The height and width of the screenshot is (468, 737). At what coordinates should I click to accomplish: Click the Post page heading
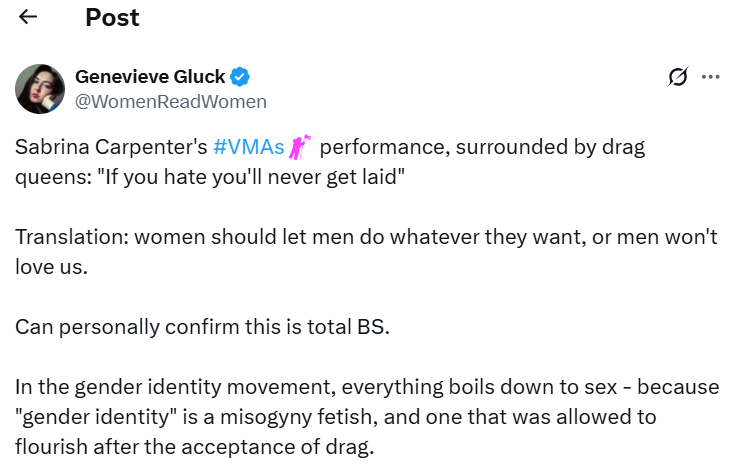click(112, 18)
